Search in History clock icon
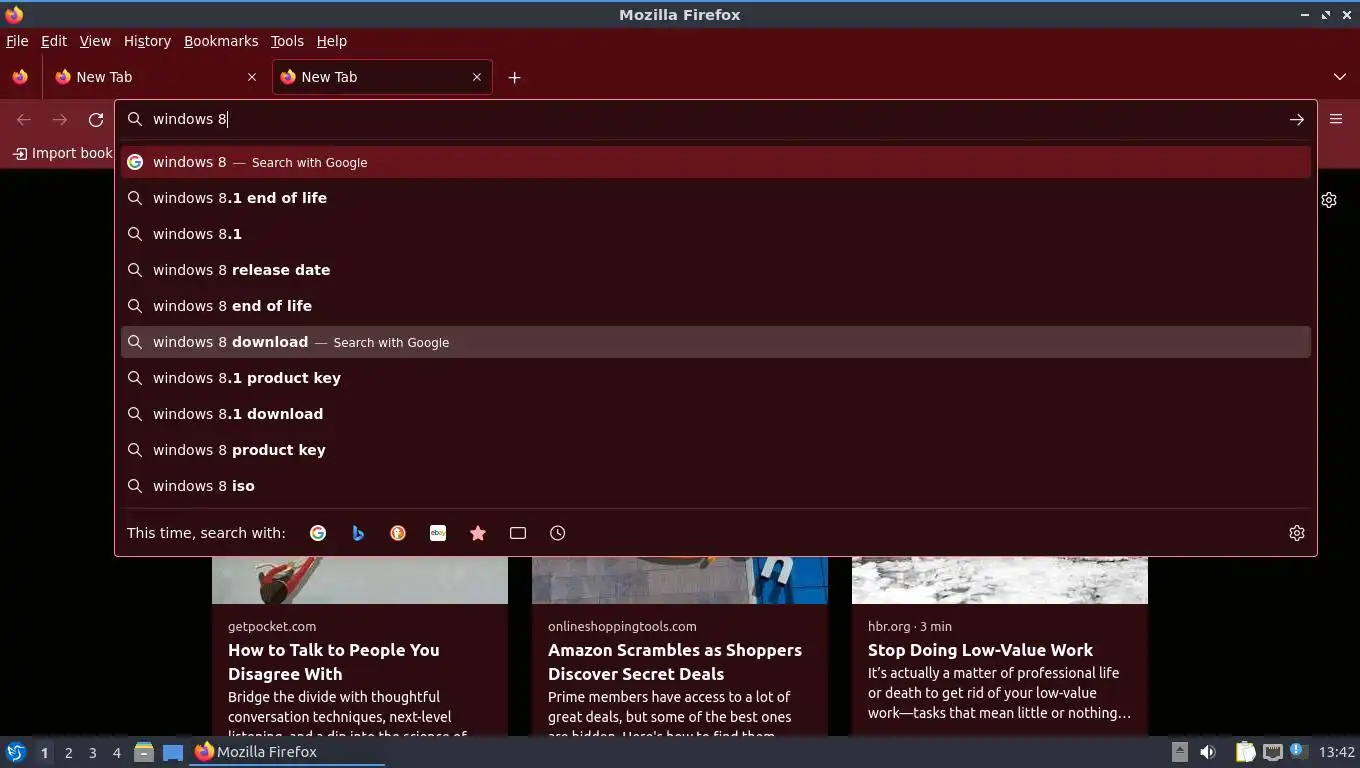 click(x=558, y=533)
